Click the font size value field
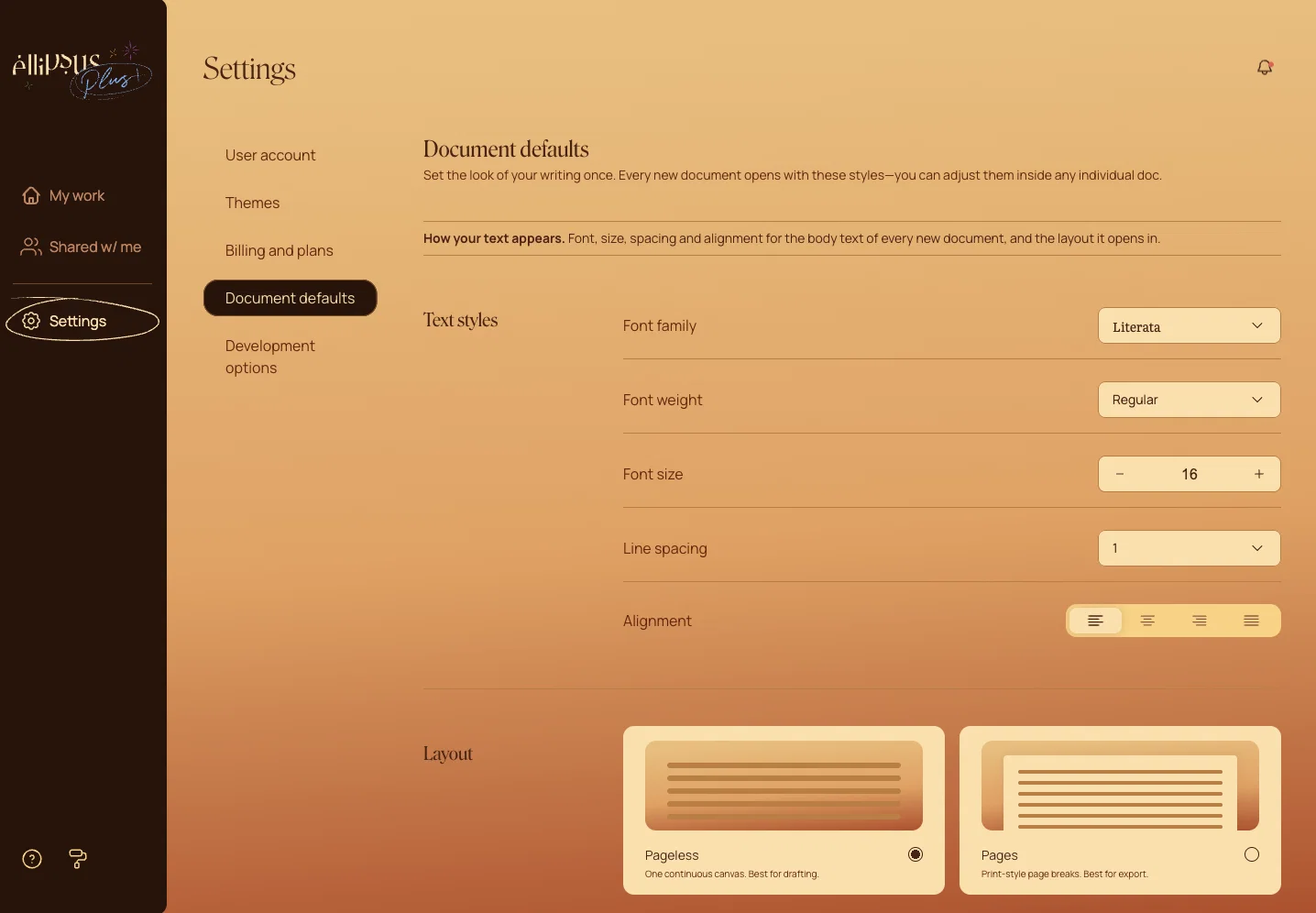Screen dimensions: 1316x913 1190,474
